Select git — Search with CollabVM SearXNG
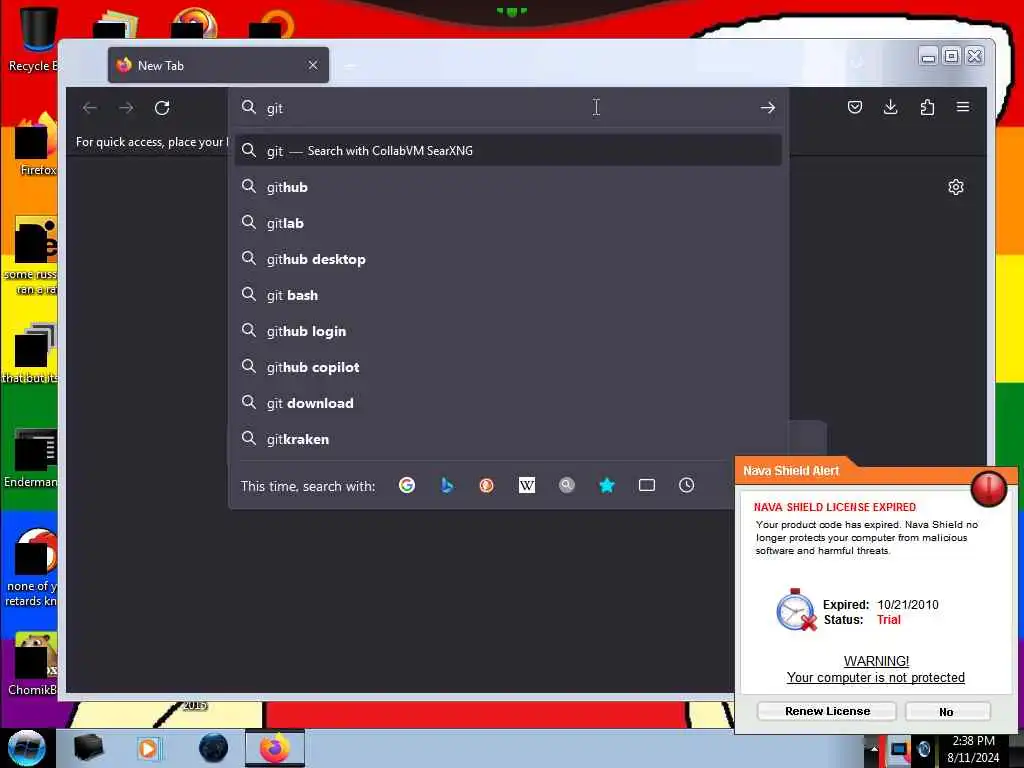Viewport: 1024px width, 768px height. tap(508, 151)
